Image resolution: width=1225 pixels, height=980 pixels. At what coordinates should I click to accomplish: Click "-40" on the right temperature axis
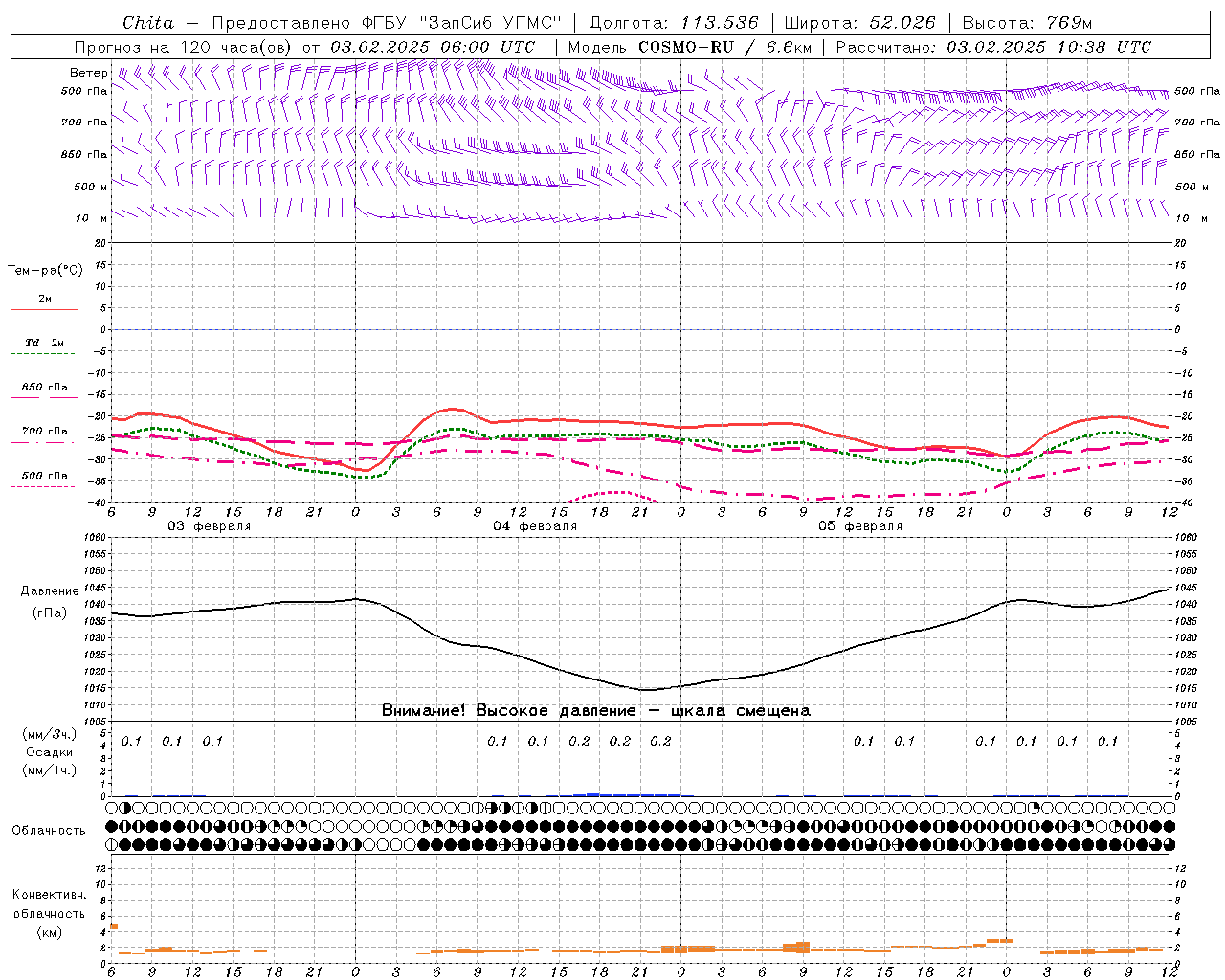(x=1183, y=503)
